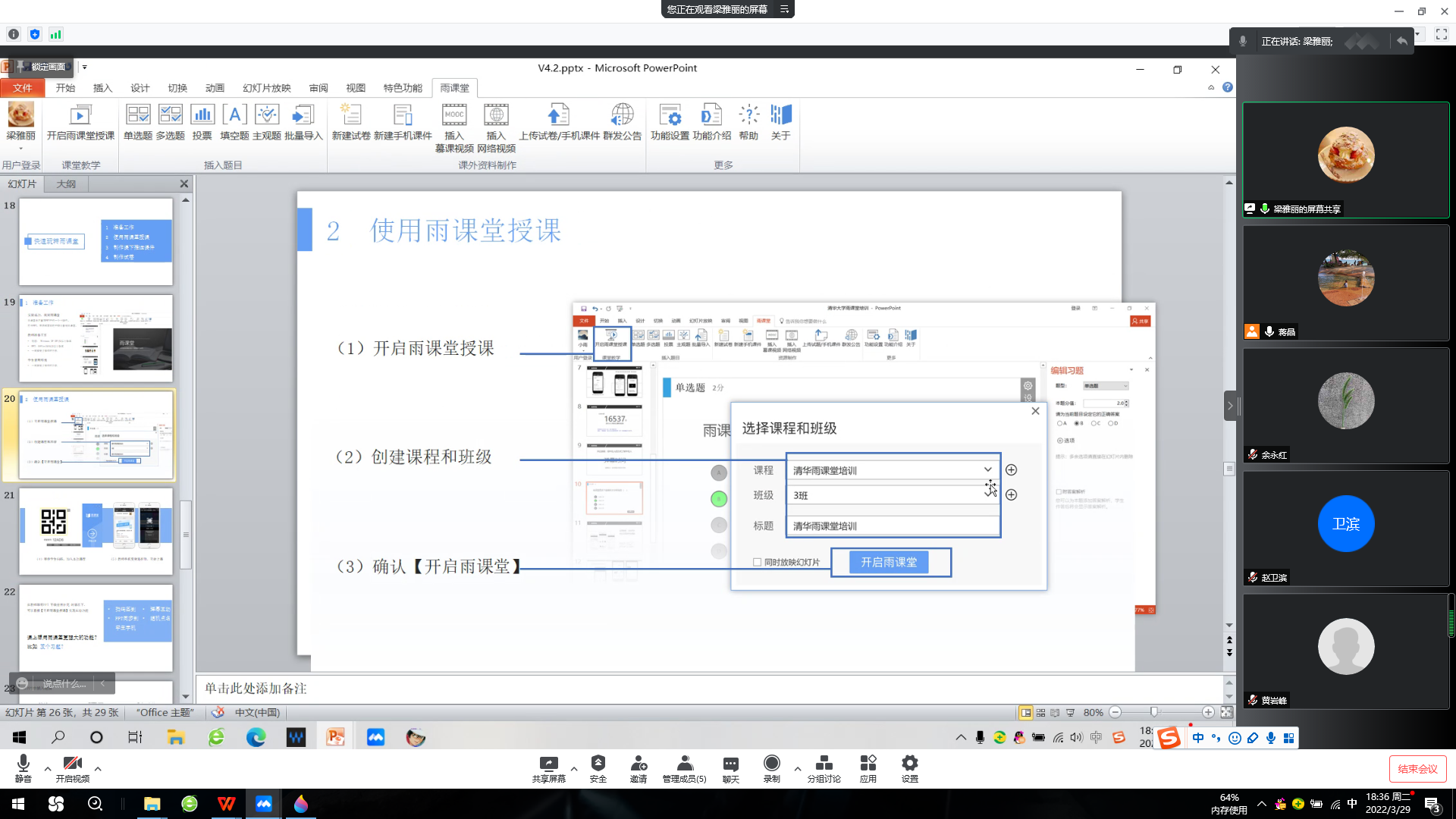Open the 文件 menu
This screenshot has height=819, width=1456.
pyautogui.click(x=23, y=88)
